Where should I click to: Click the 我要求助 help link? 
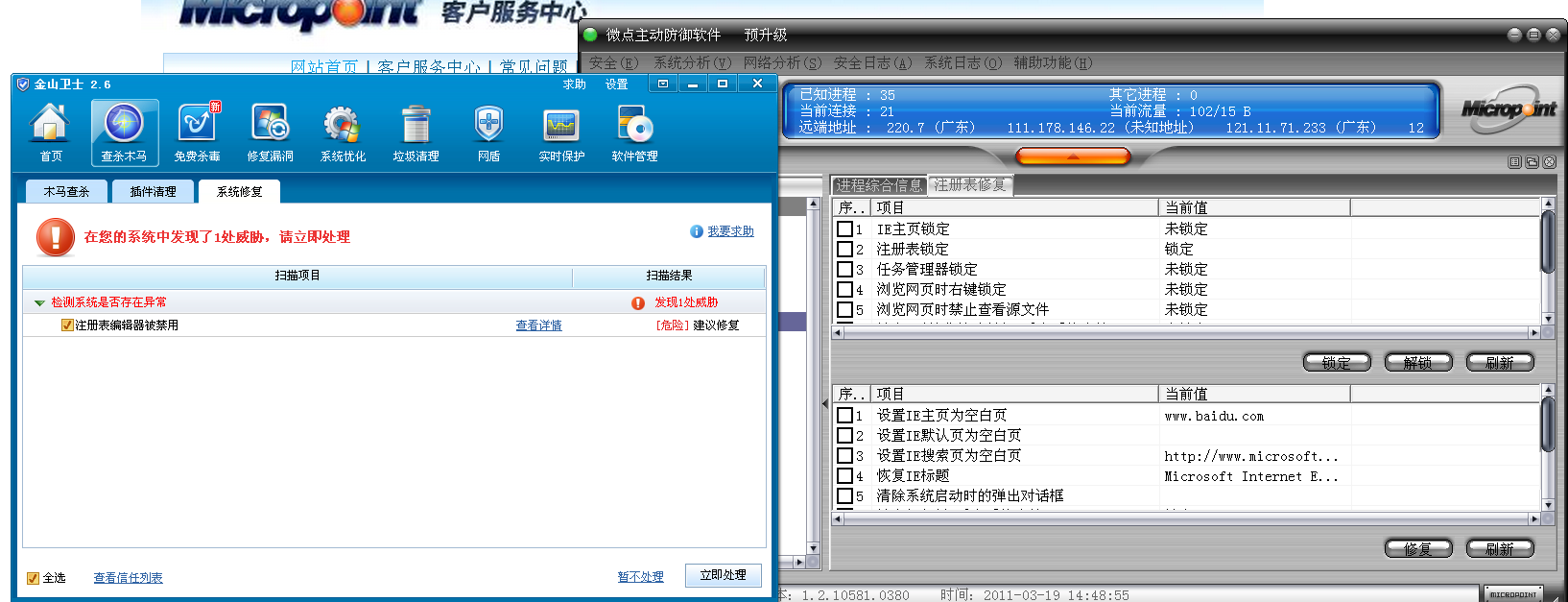click(730, 231)
